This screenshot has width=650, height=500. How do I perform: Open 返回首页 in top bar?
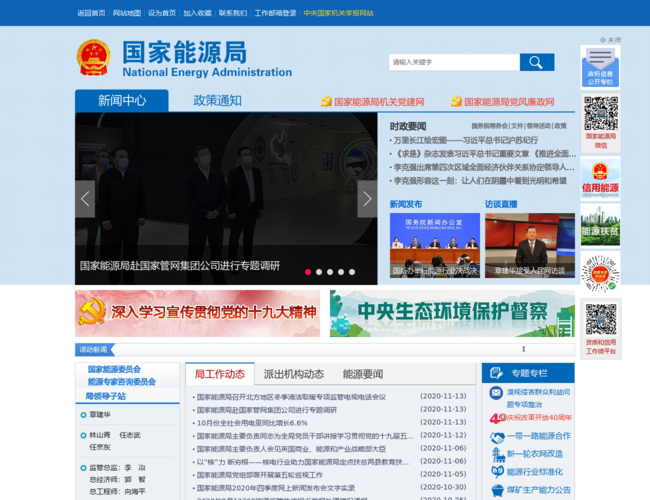click(91, 13)
